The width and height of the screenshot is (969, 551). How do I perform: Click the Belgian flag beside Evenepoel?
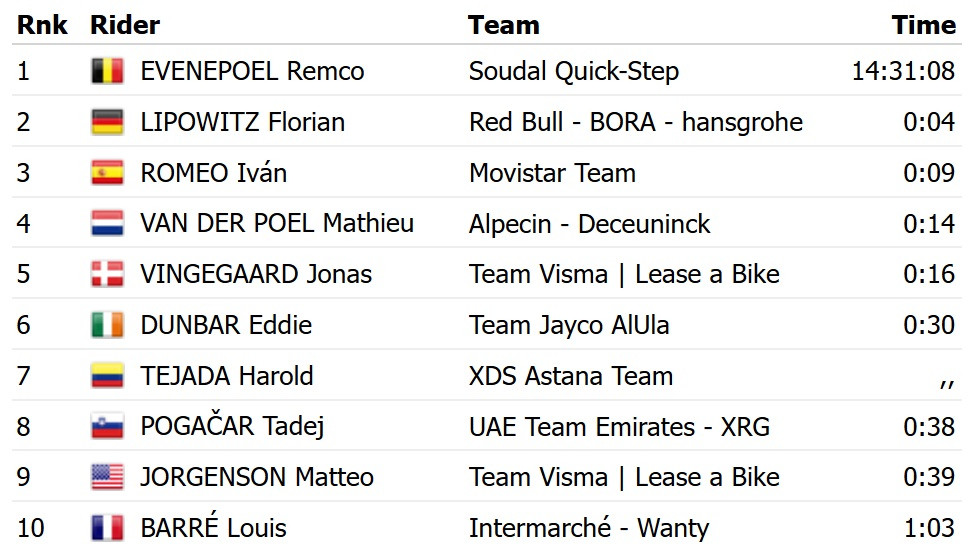(107, 71)
